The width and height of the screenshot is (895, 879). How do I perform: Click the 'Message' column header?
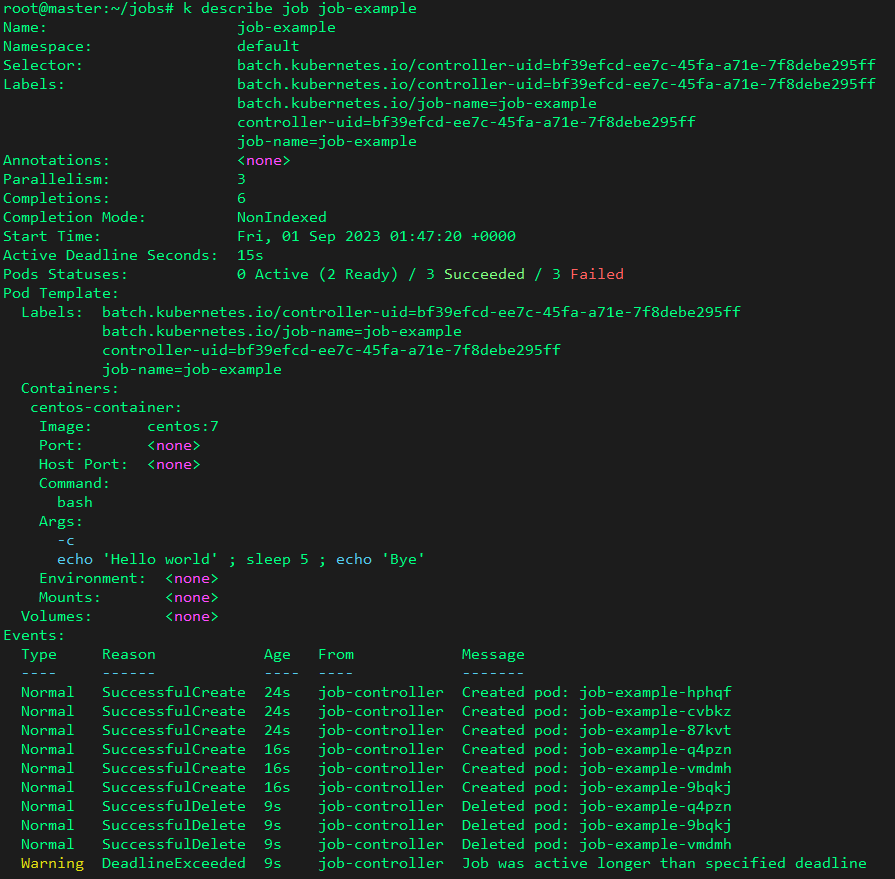(493, 655)
